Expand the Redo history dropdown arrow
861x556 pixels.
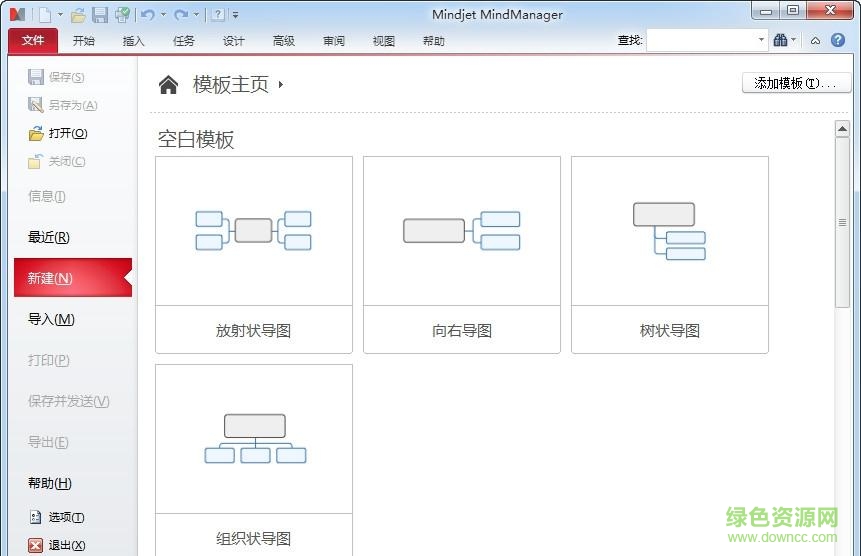[196, 15]
